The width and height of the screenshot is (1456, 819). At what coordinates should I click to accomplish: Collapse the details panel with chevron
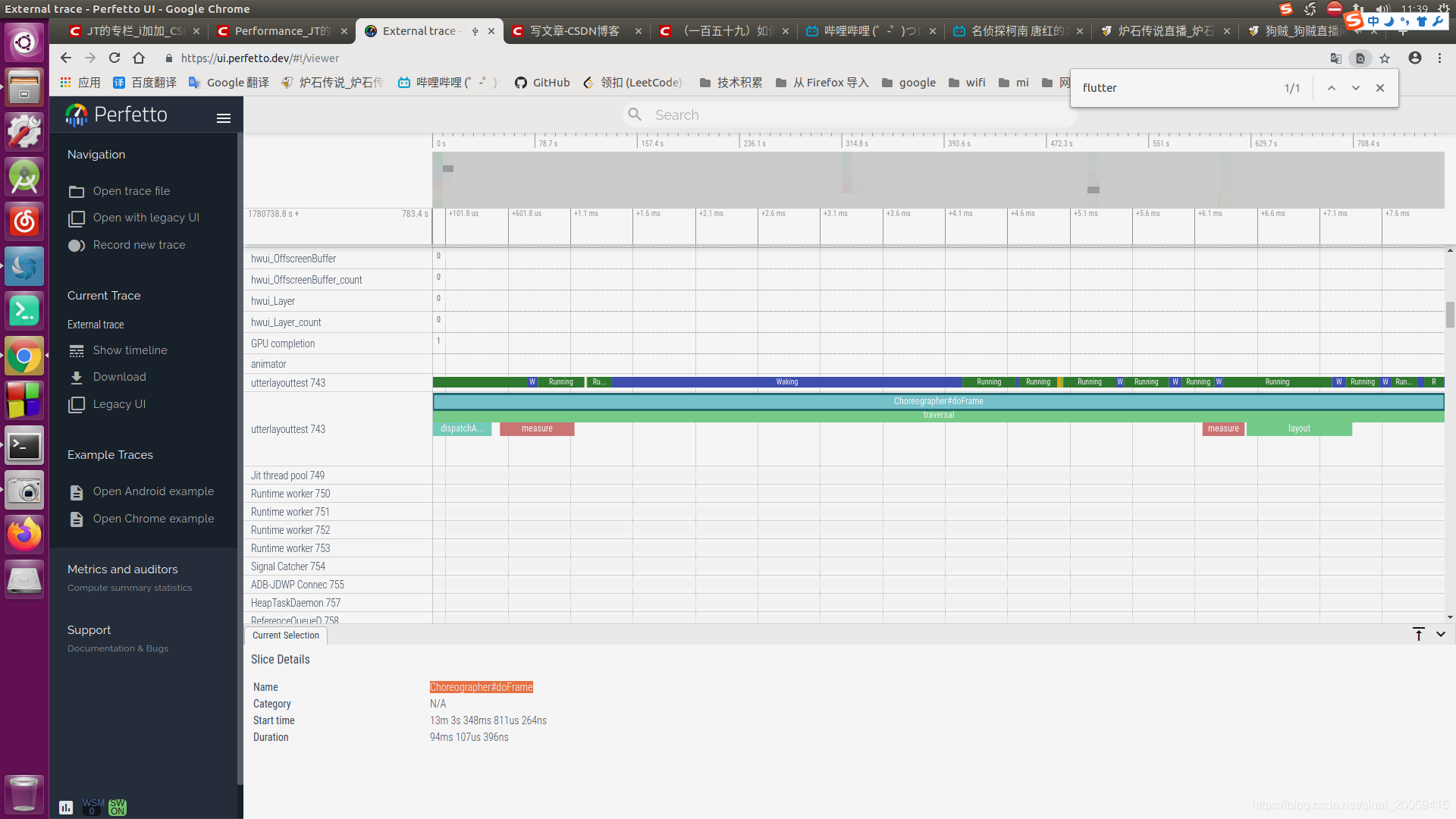click(1441, 634)
